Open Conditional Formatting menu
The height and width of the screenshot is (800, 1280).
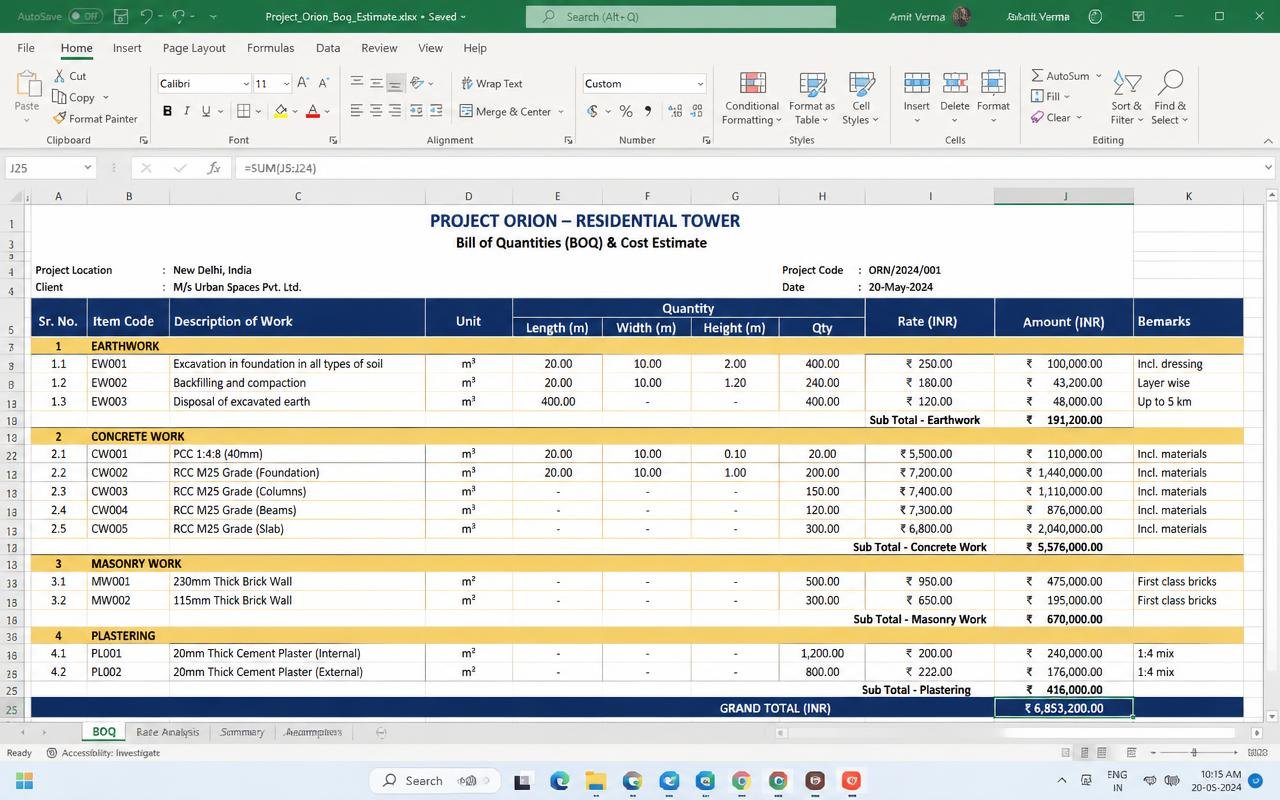point(752,98)
